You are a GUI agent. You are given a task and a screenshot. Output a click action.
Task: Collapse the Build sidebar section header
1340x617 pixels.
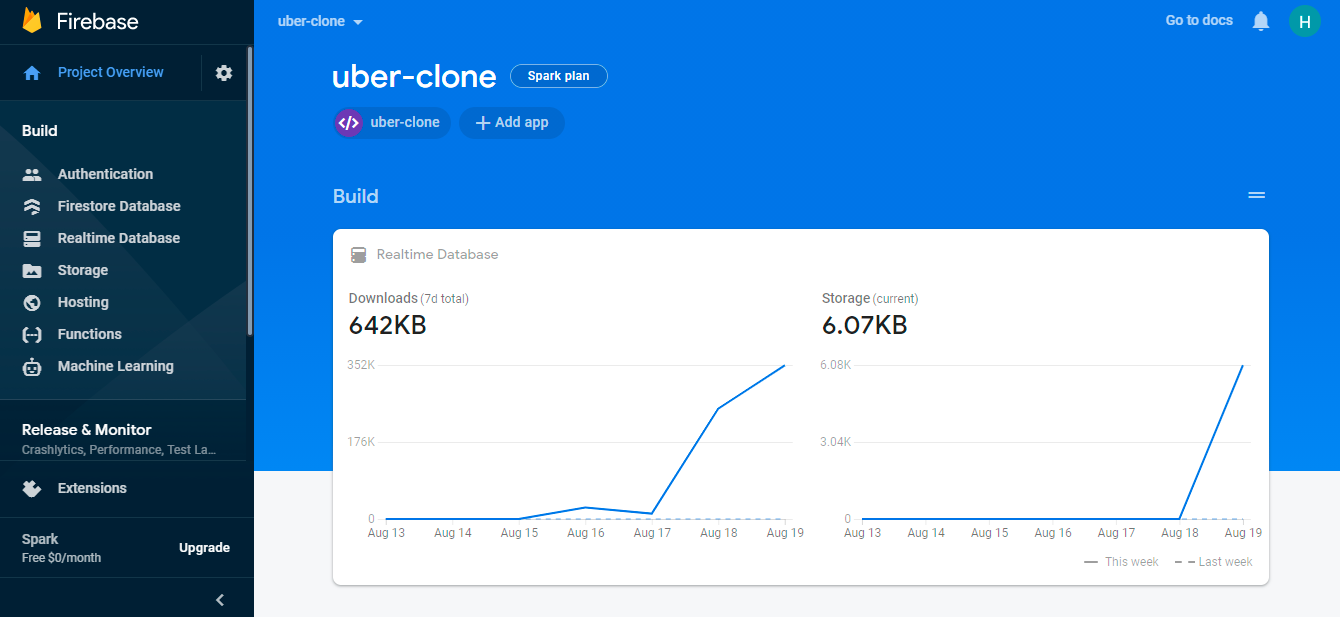tap(40, 131)
